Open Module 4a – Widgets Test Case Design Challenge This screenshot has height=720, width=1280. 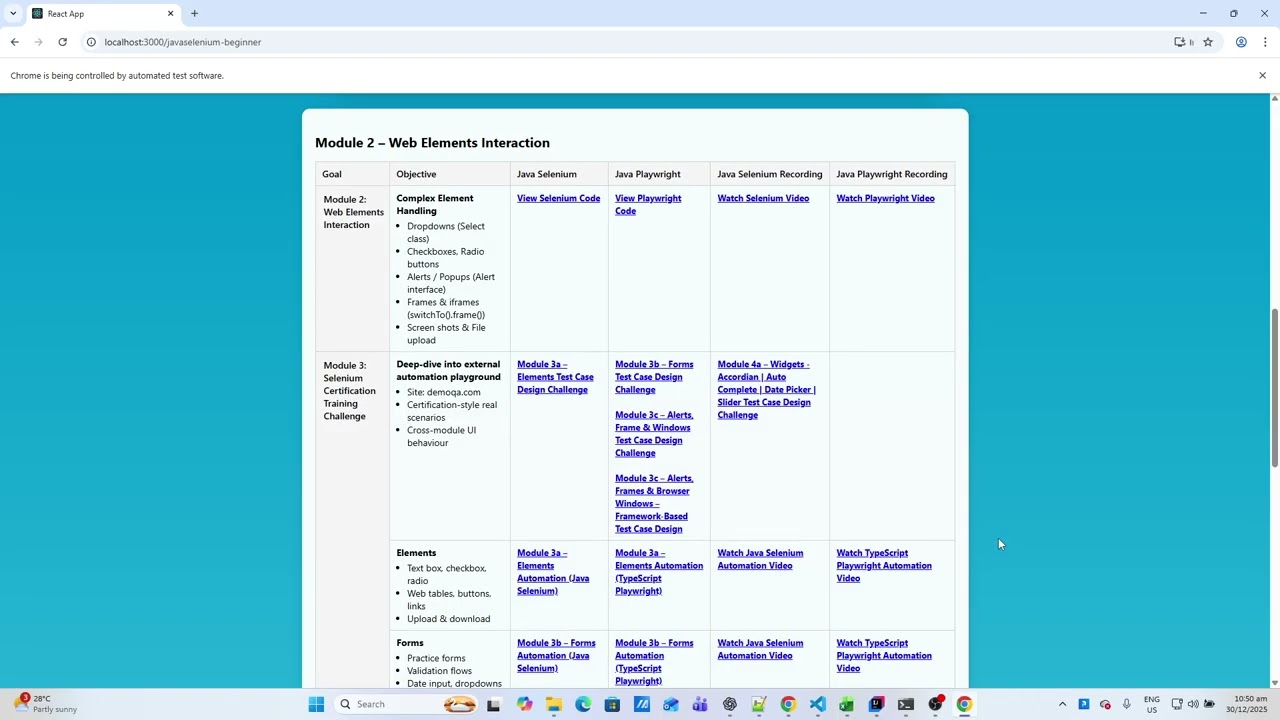coord(766,390)
